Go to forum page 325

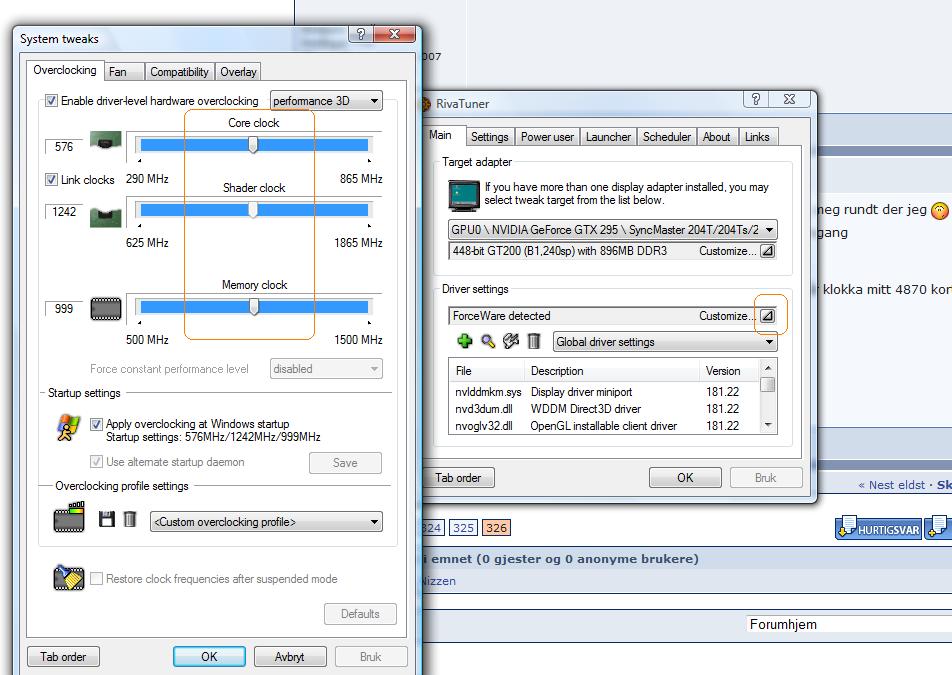coord(463,527)
